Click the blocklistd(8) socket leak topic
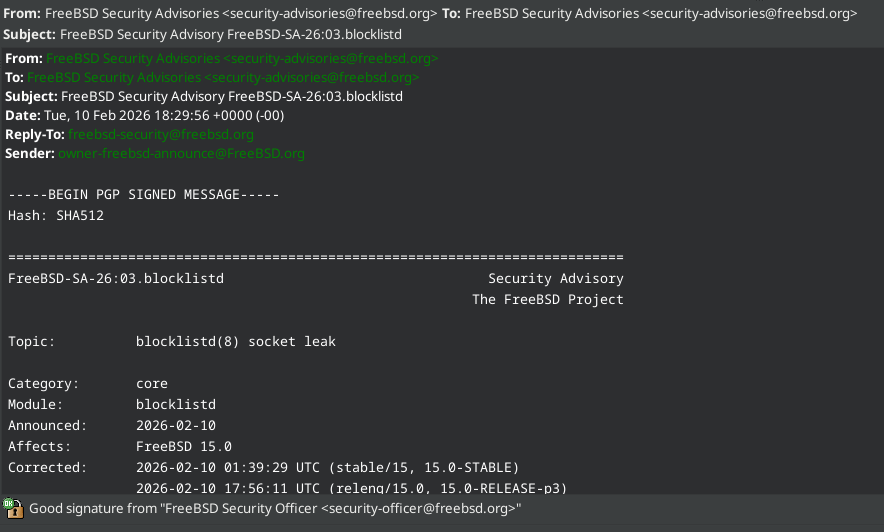This screenshot has height=532, width=884. 235,341
